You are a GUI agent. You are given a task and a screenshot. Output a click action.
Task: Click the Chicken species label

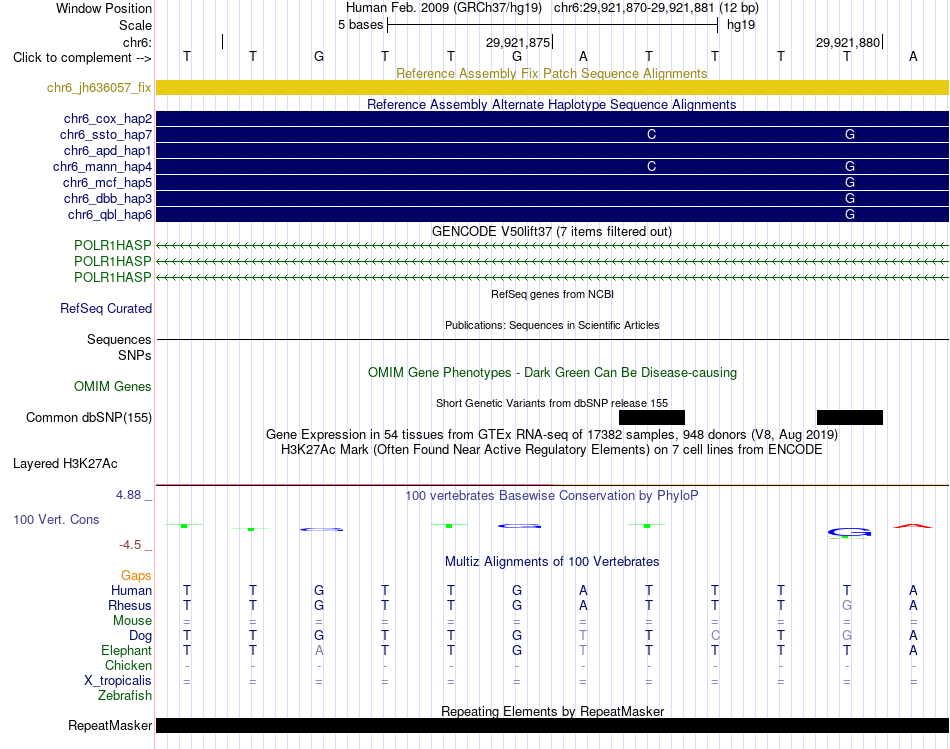pos(128,666)
